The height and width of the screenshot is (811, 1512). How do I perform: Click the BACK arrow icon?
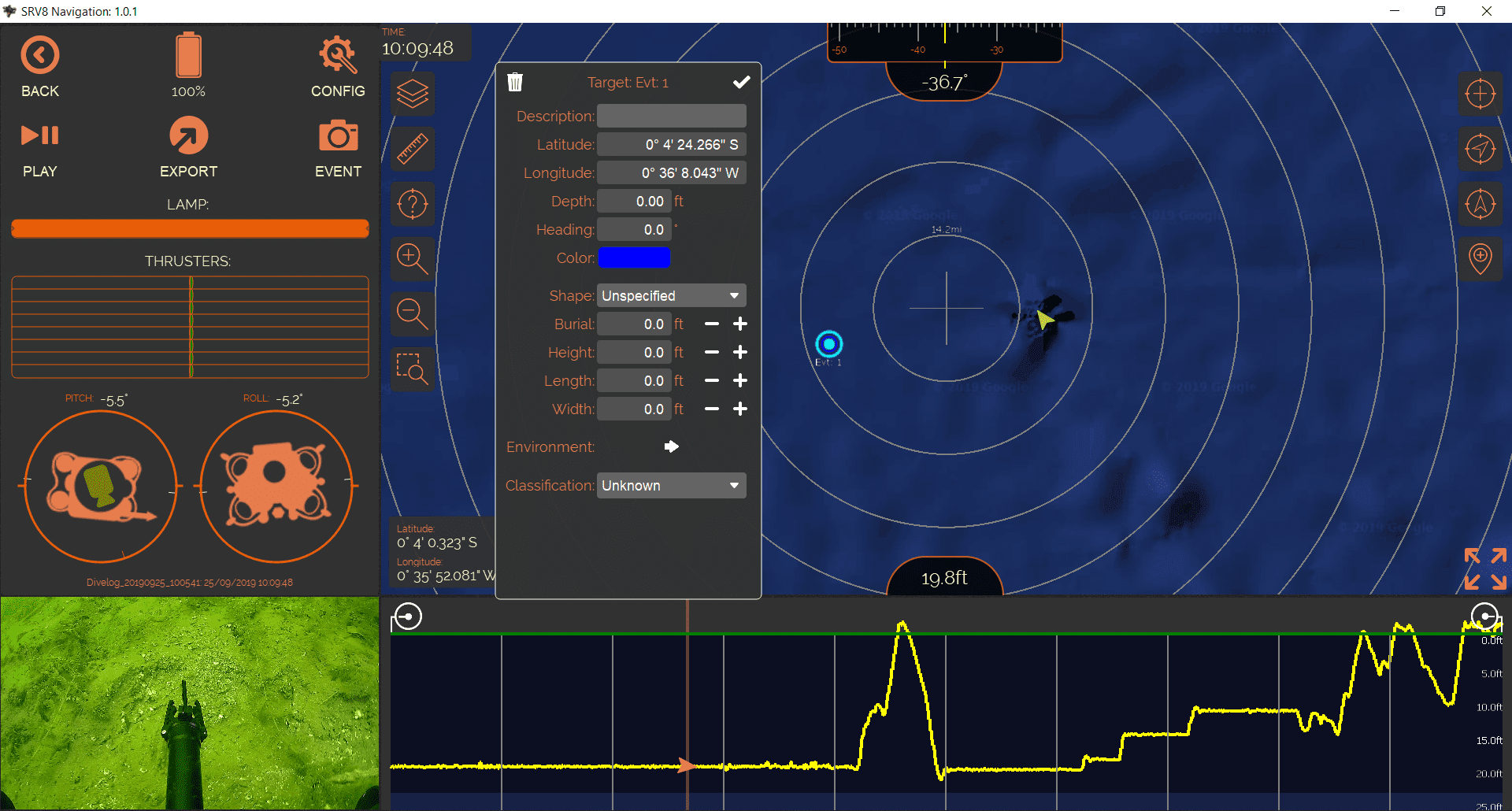click(40, 55)
